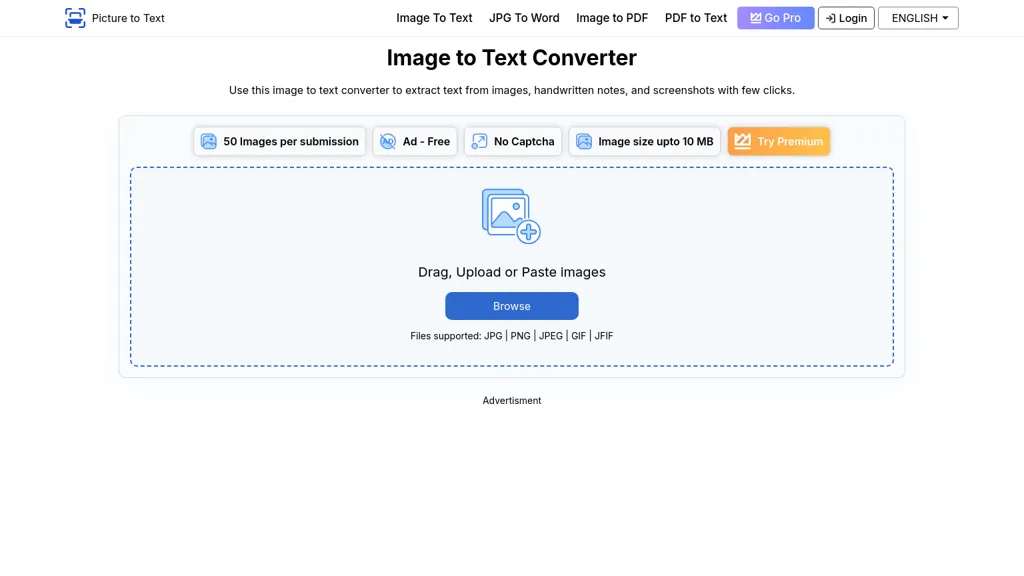Open the PDF to Text page
This screenshot has width=1024, height=576.
696,18
